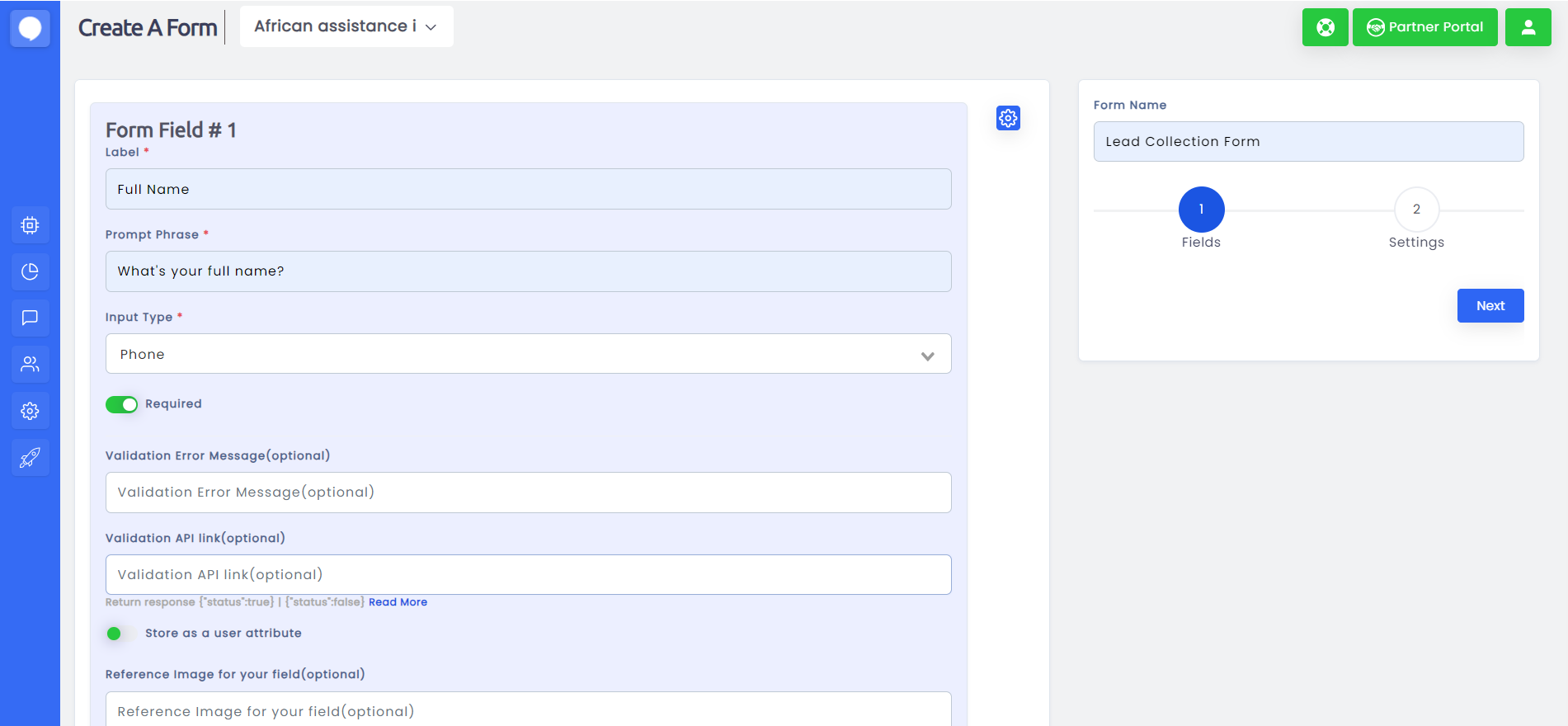Screen dimensions: 1568x726
Task: Open the Partner Portal
Action: coord(1424,27)
